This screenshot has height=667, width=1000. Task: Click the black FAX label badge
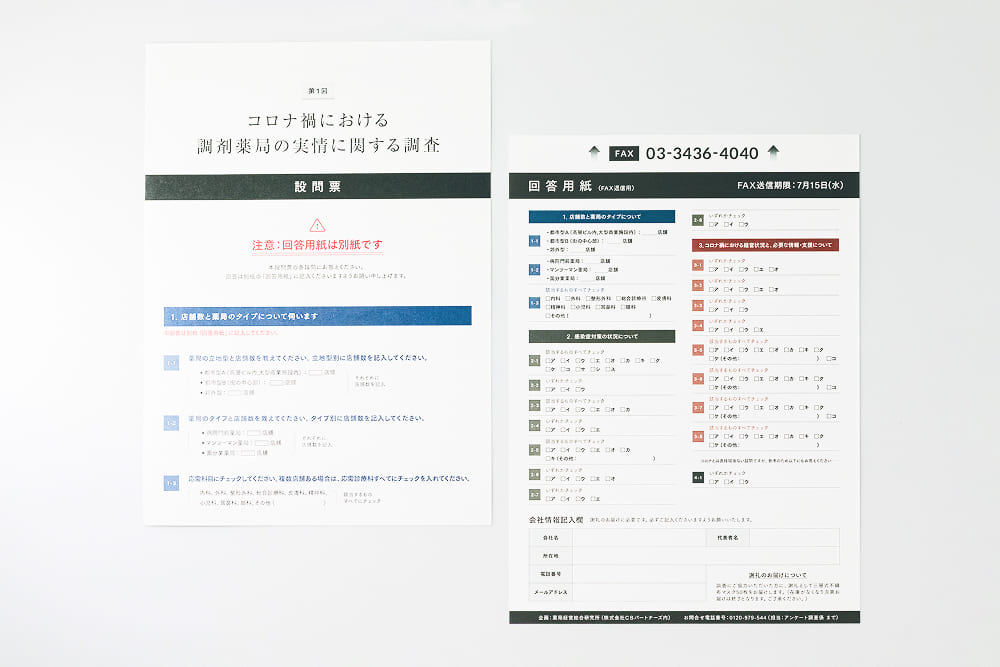[x=624, y=154]
